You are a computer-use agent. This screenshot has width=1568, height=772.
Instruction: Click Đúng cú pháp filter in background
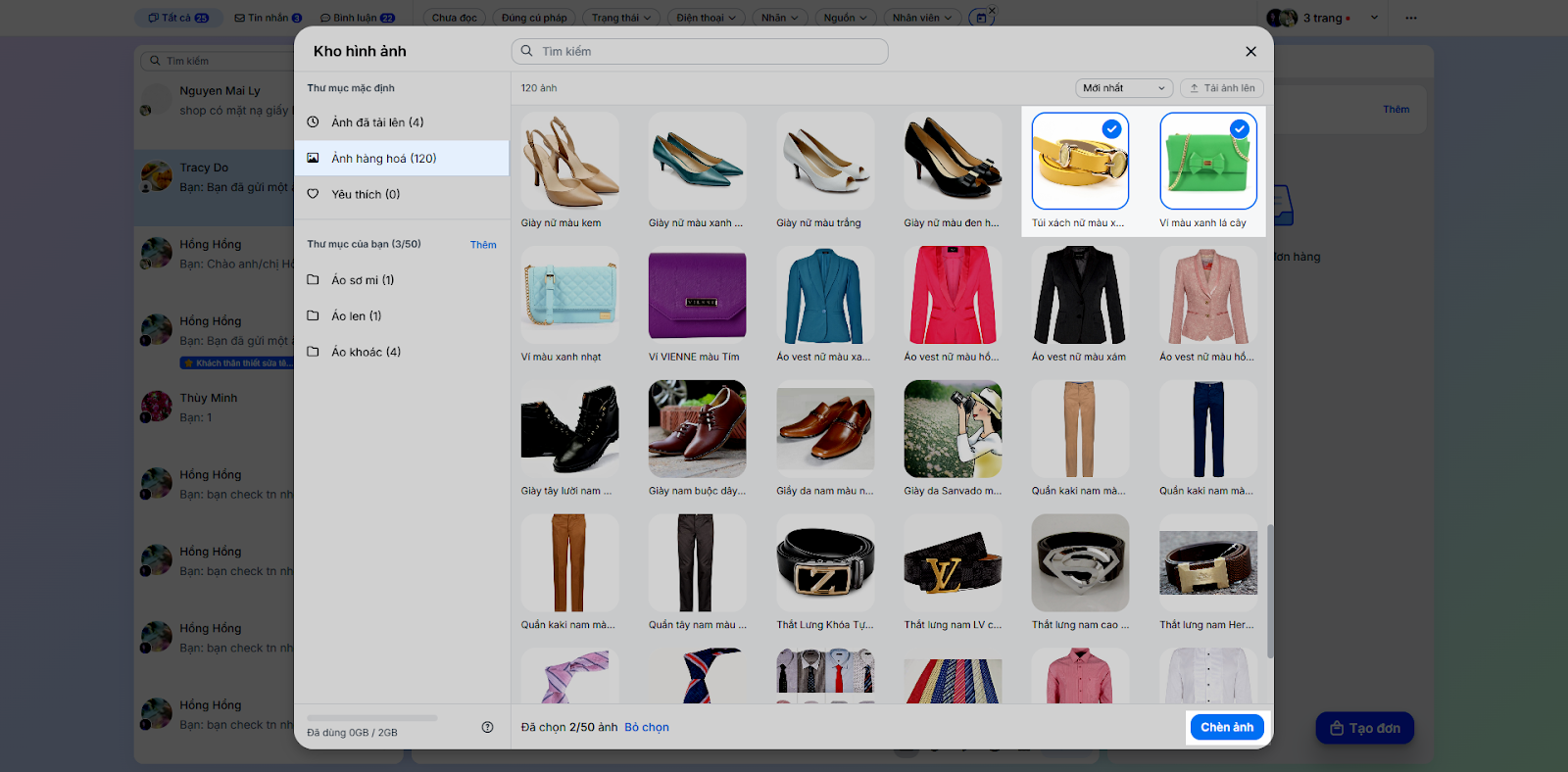click(534, 18)
